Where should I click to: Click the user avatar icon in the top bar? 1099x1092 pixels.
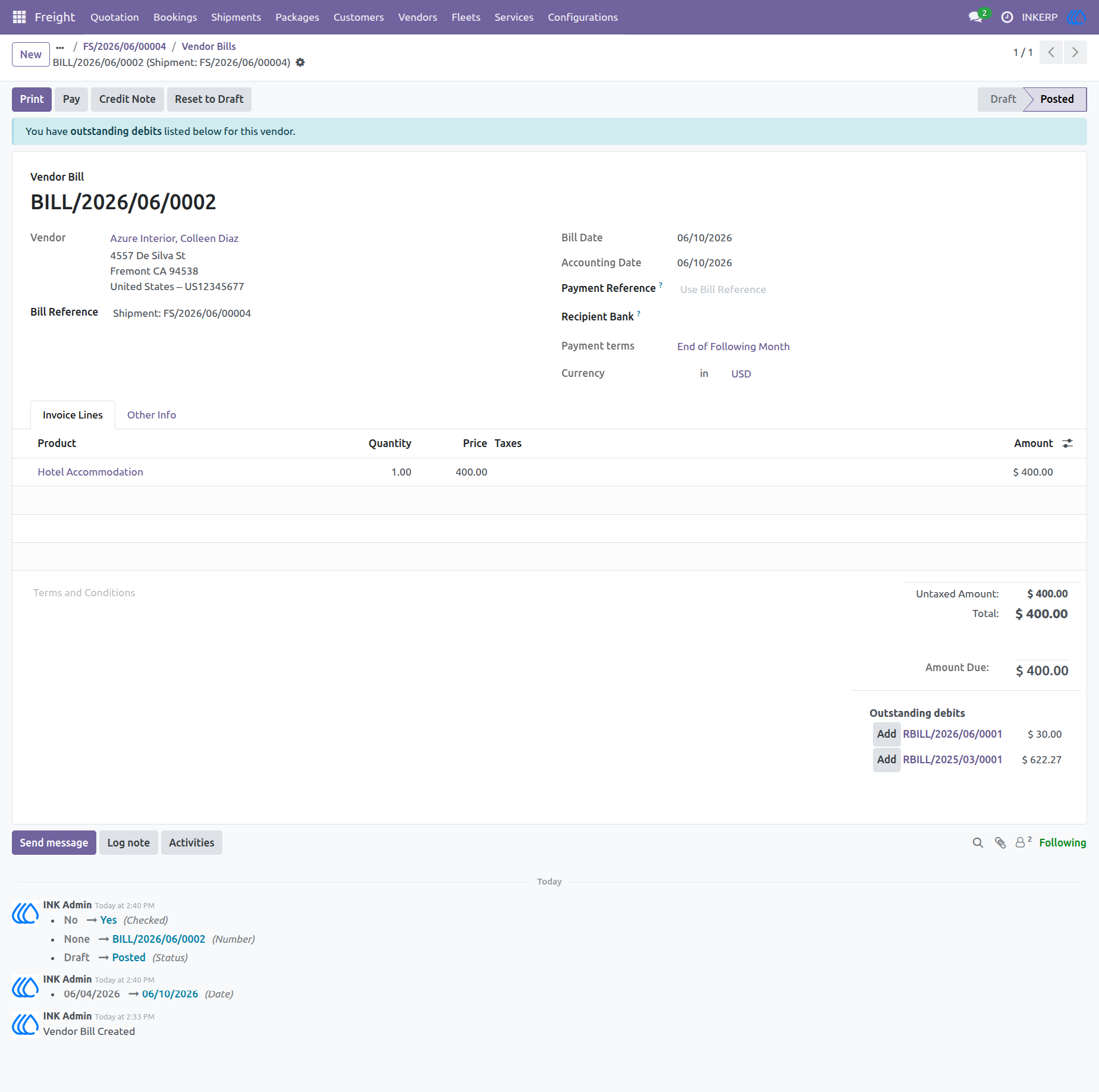pos(1076,17)
